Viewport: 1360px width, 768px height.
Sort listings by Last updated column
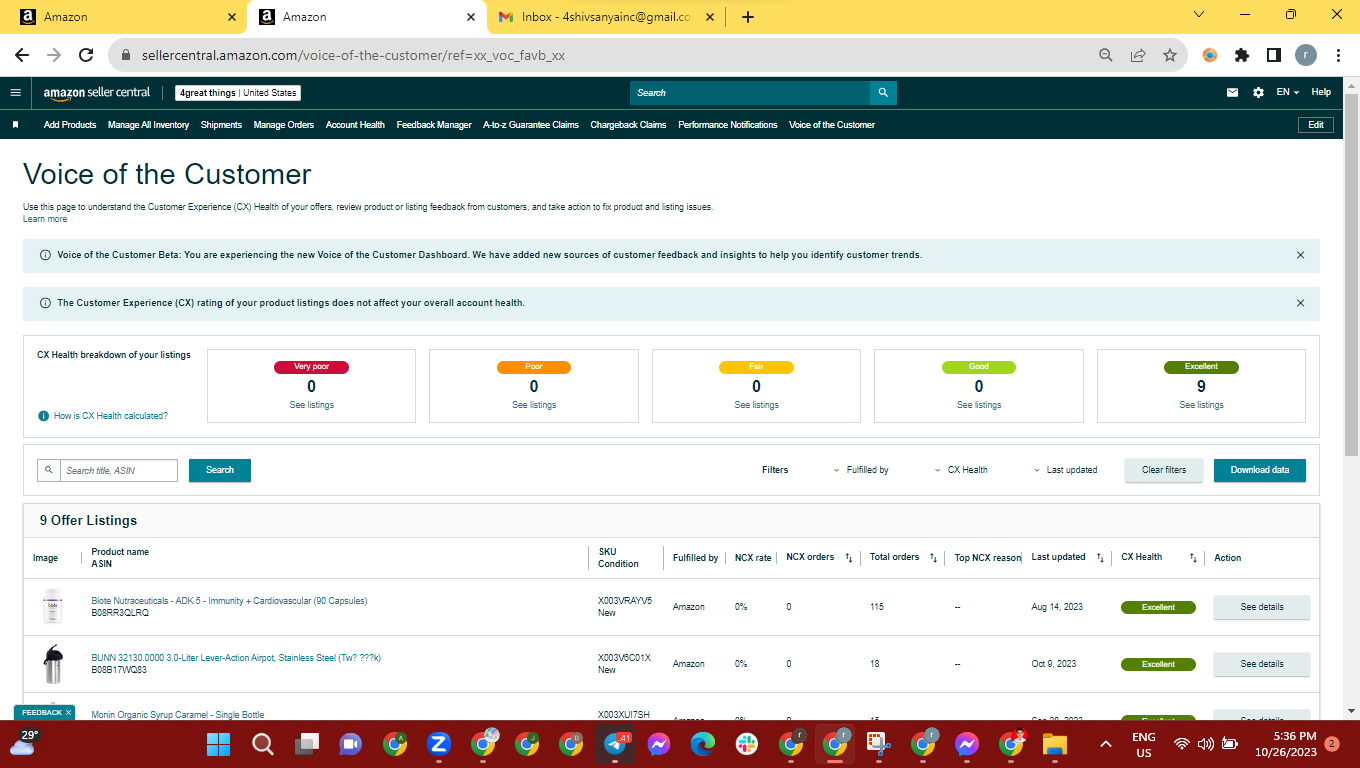click(1100, 558)
